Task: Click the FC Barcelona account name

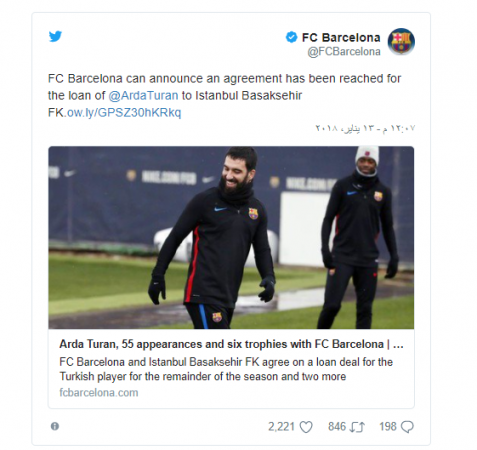Action: 341,37
